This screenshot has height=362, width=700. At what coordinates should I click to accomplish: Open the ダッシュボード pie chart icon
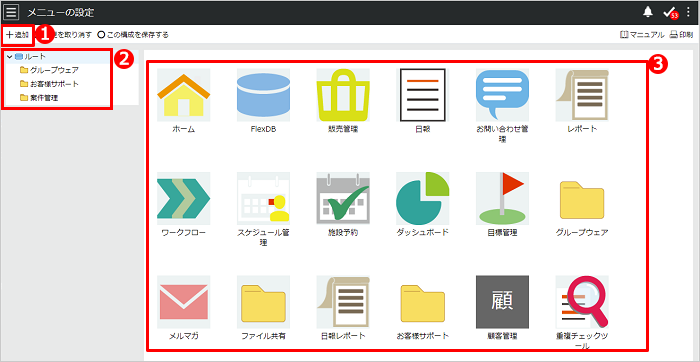[423, 198]
